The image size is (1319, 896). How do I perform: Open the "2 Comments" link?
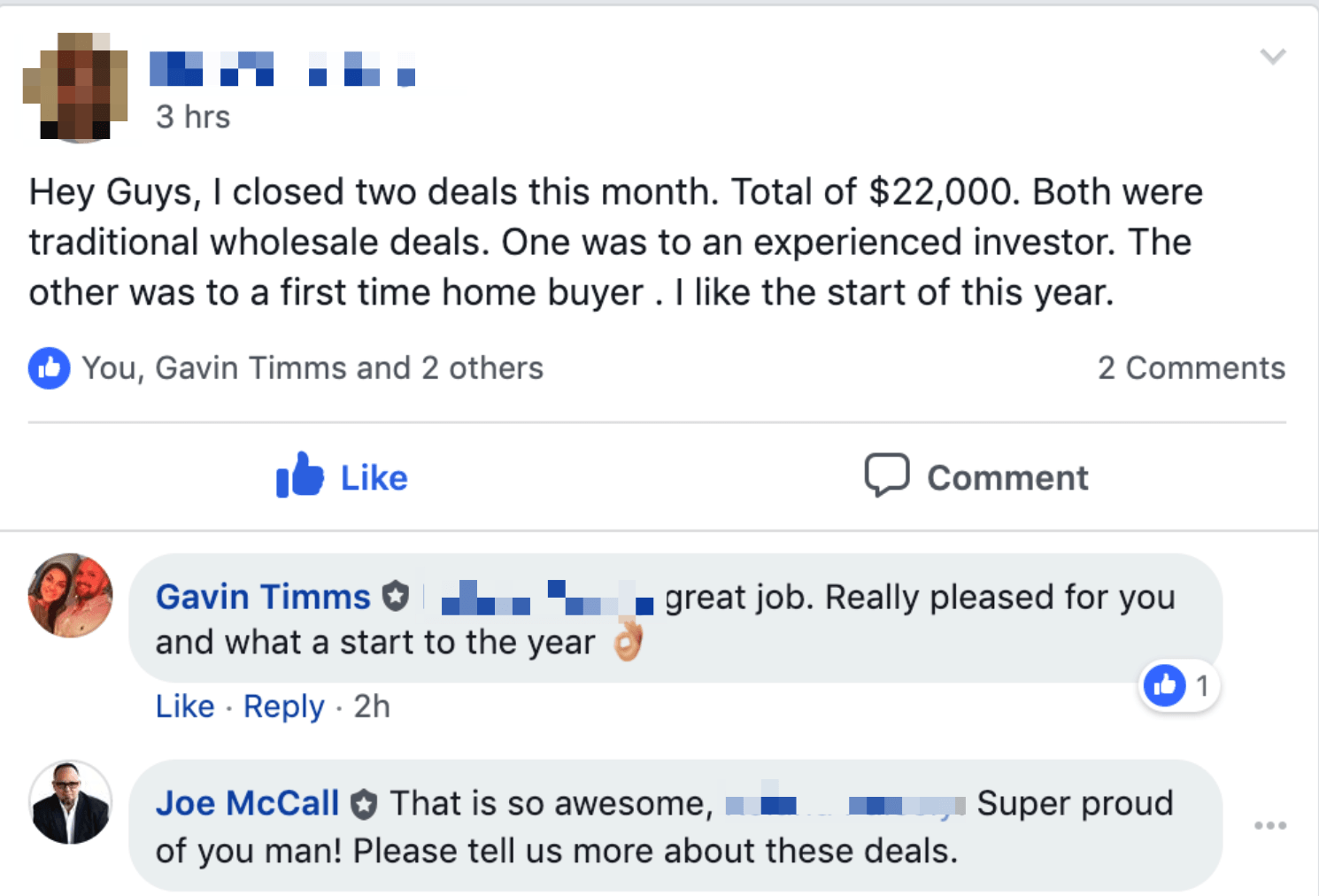pyautogui.click(x=1191, y=368)
